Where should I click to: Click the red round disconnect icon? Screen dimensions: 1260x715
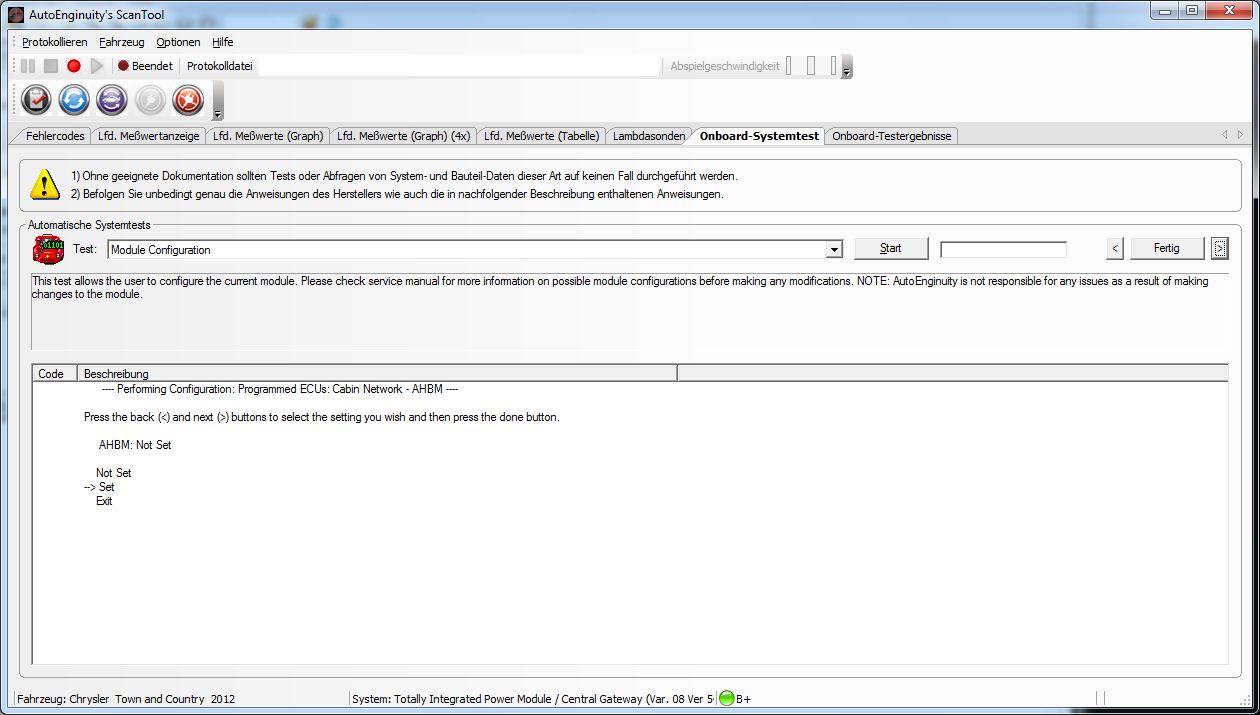tap(188, 100)
